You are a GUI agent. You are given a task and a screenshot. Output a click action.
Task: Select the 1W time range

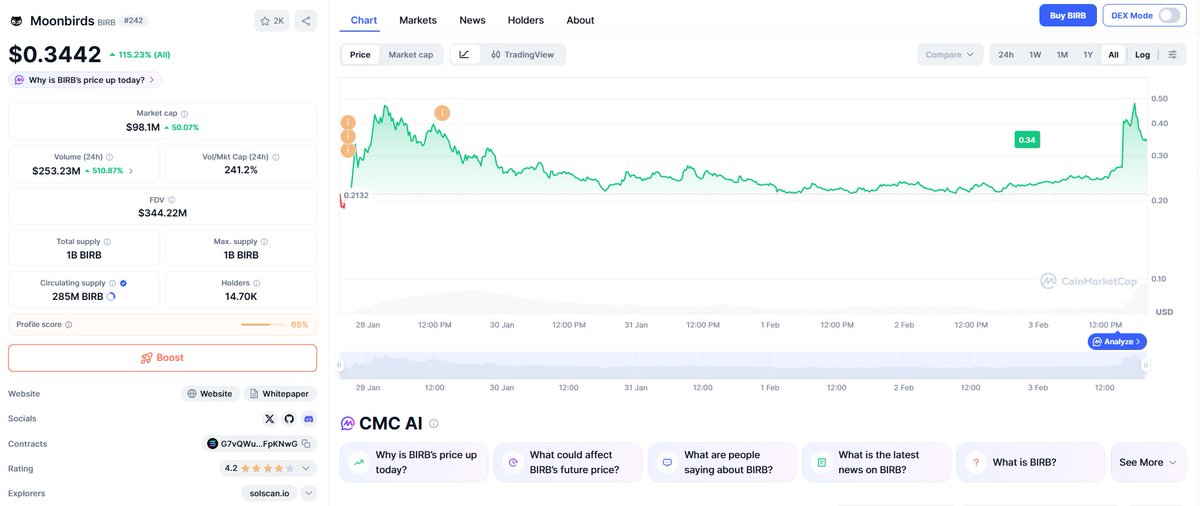[x=1034, y=55]
